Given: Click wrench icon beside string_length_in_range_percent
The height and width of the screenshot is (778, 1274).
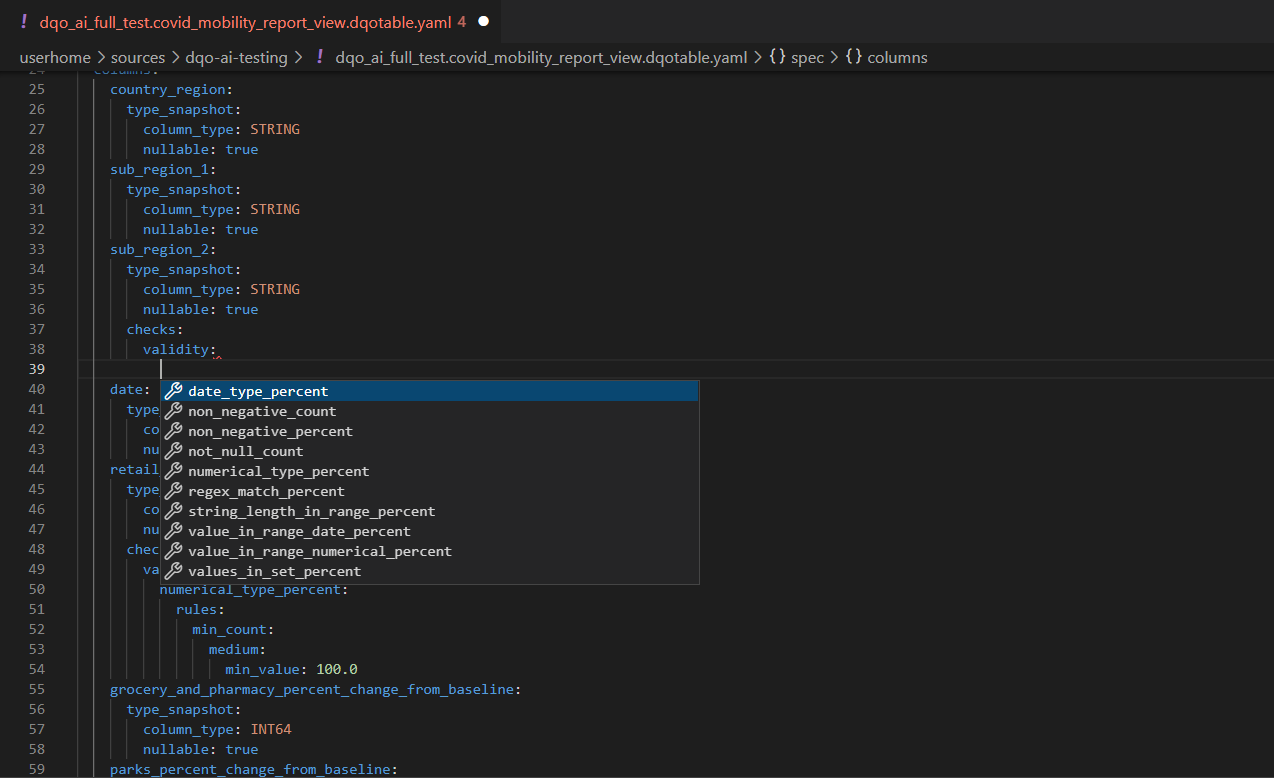Looking at the screenshot, I should pyautogui.click(x=173, y=511).
